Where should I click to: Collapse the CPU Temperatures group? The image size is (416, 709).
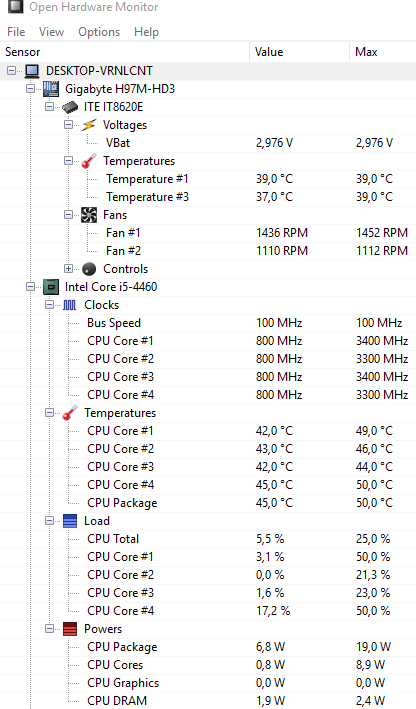coord(49,413)
